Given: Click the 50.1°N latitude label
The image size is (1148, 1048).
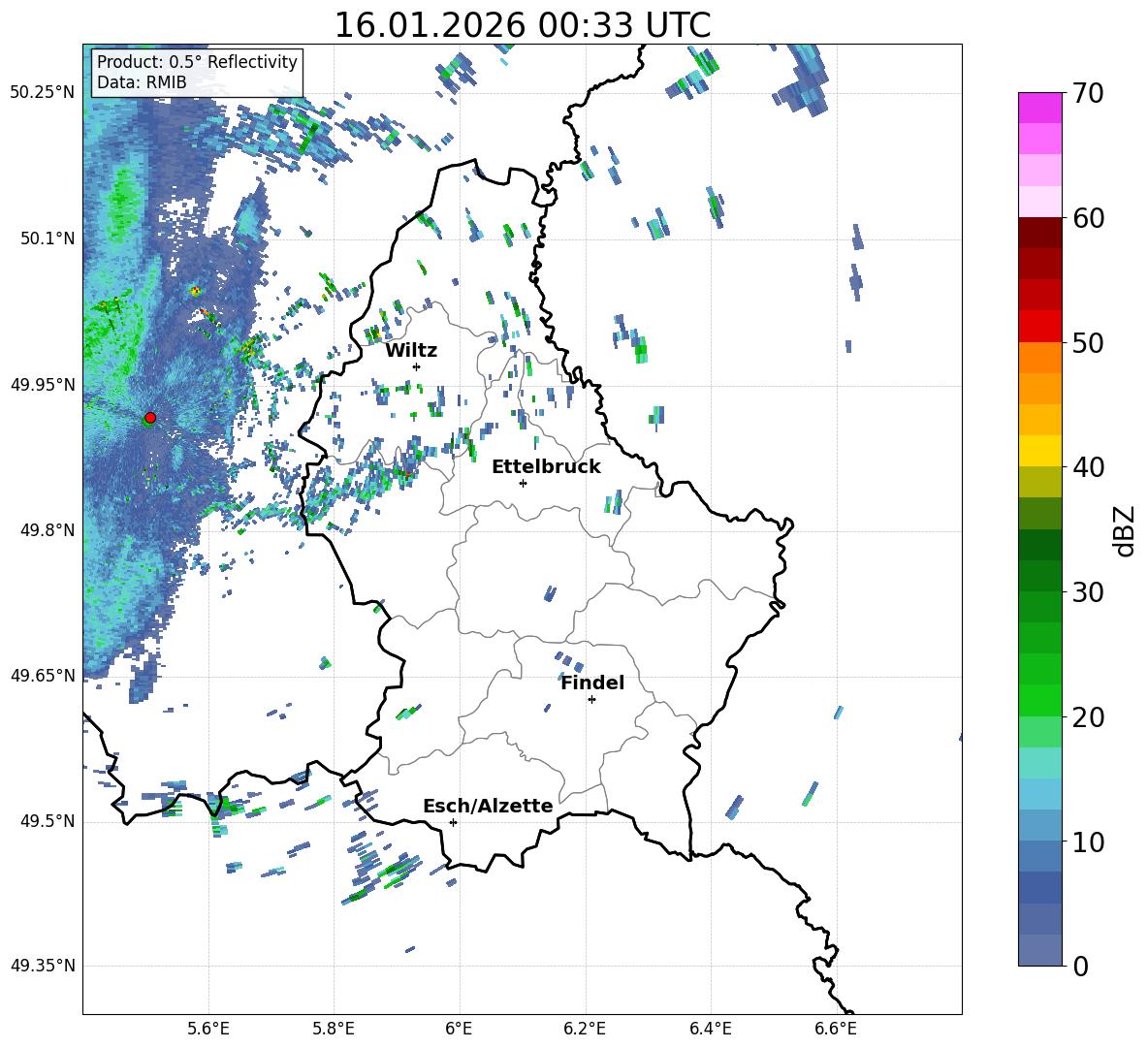Looking at the screenshot, I should point(48,238).
